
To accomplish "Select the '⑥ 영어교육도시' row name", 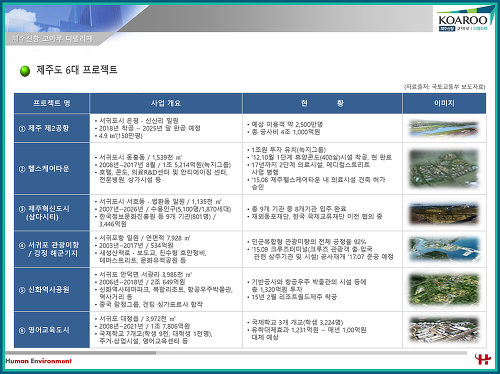I will [x=44, y=330].
